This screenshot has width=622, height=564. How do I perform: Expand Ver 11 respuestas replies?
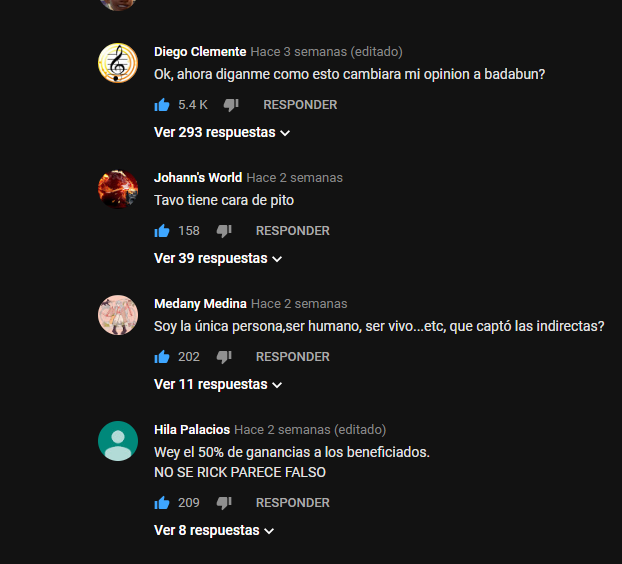click(x=218, y=385)
